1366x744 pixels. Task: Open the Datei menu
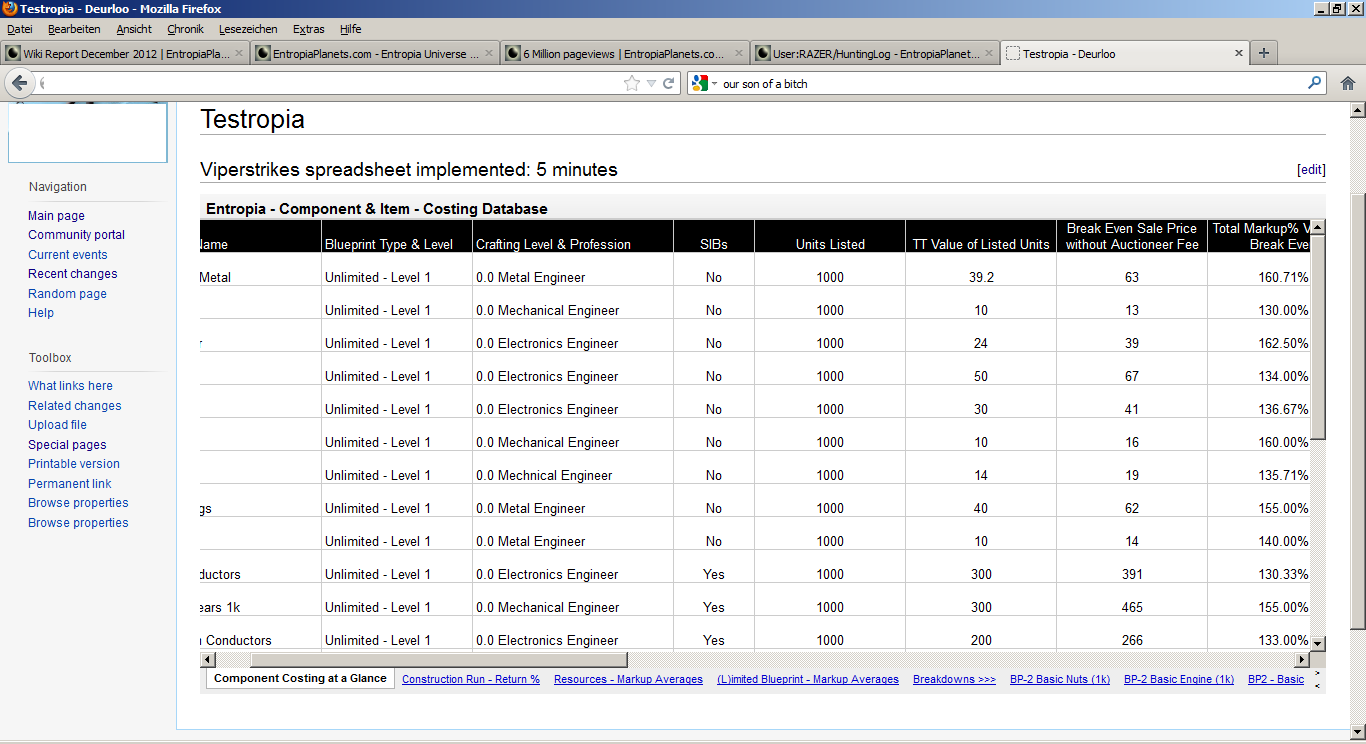click(x=20, y=29)
